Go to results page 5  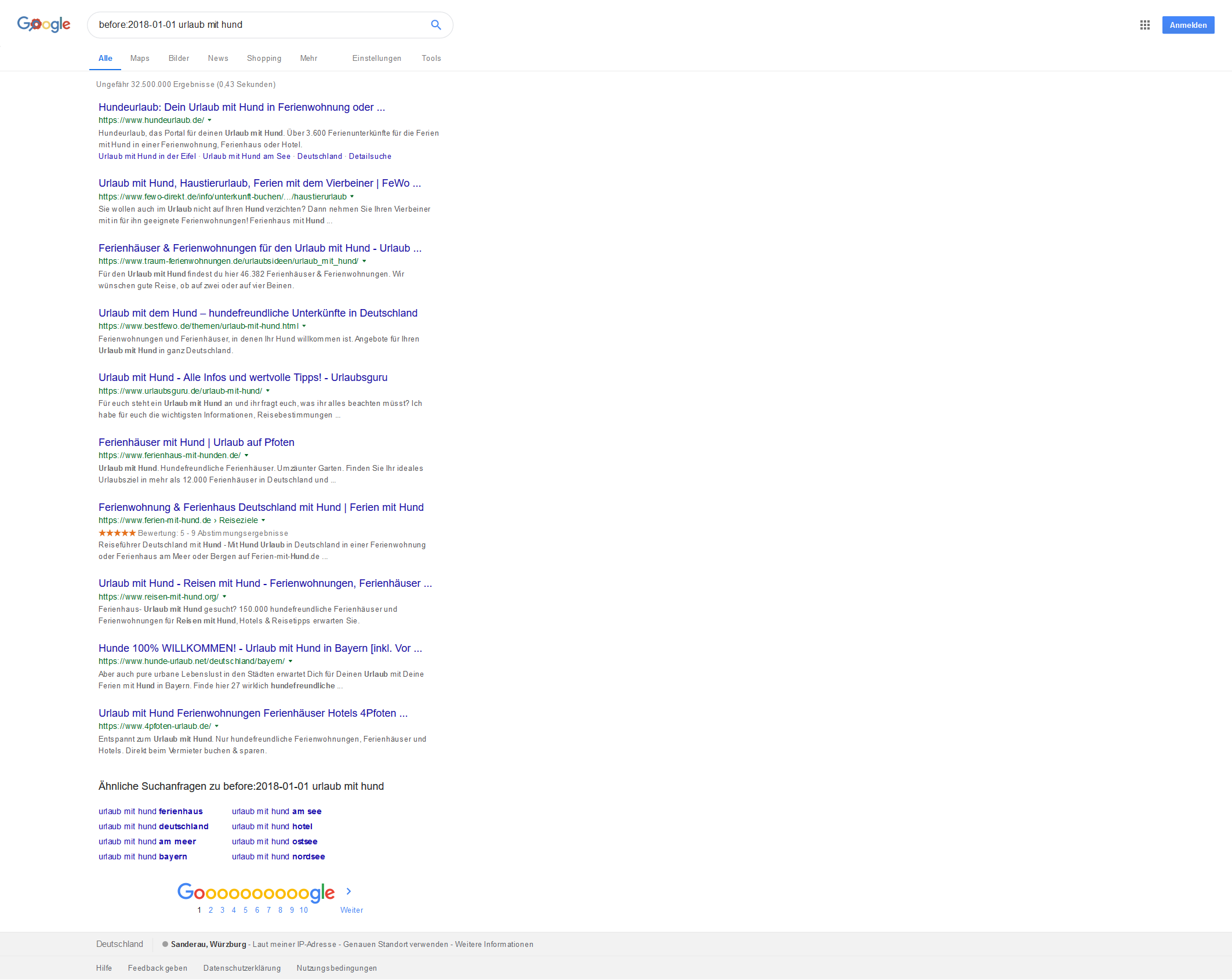pos(245,910)
